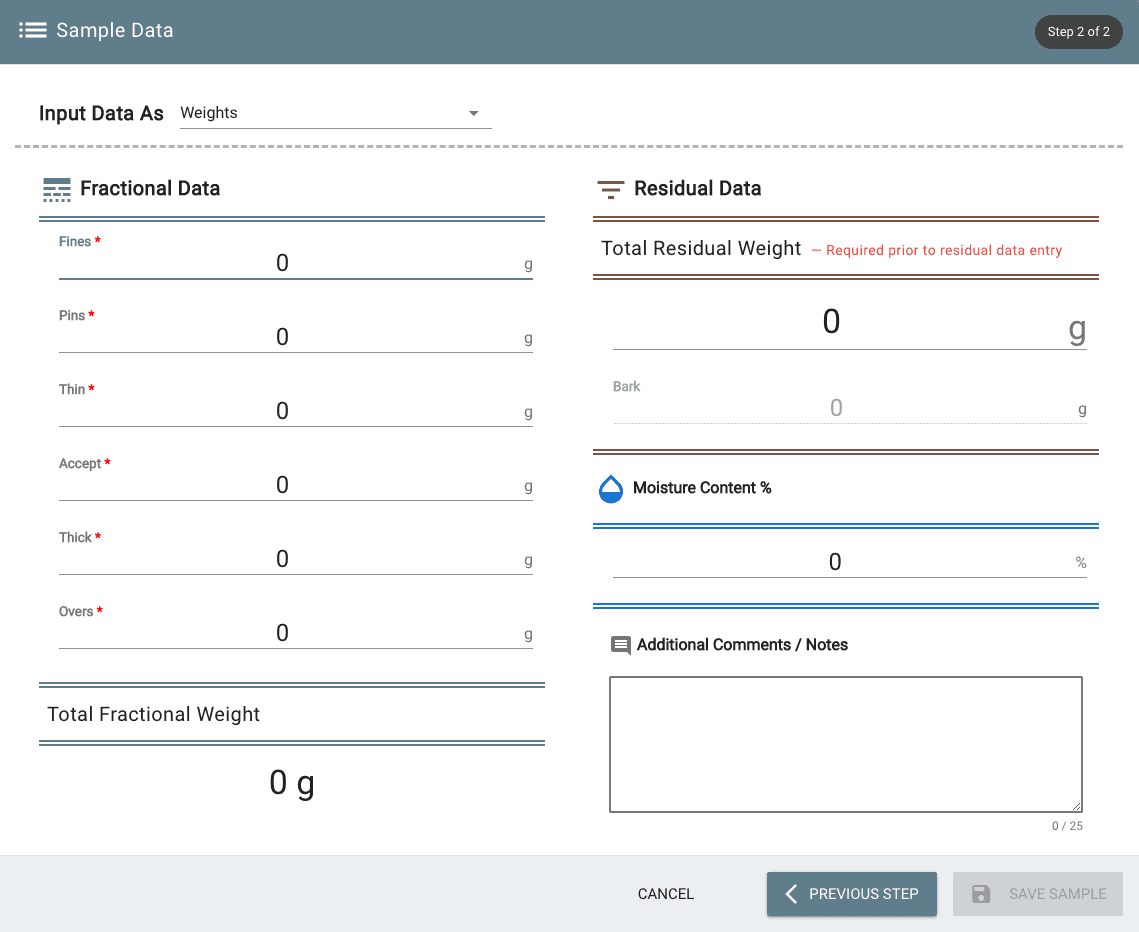Click the percent suffix in Moisture field
The image size is (1139, 932).
click(1081, 563)
